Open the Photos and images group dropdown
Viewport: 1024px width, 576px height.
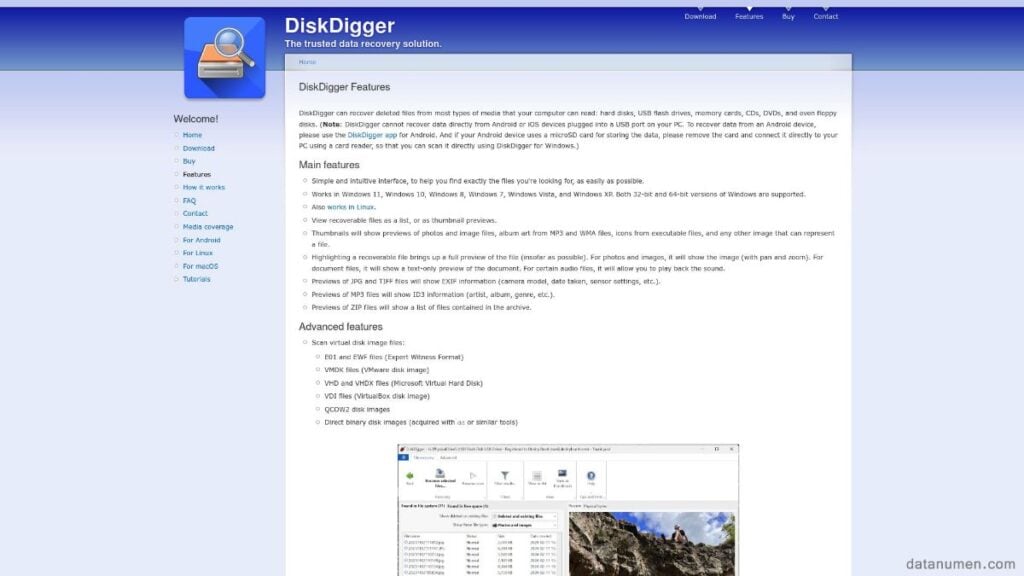pos(525,526)
